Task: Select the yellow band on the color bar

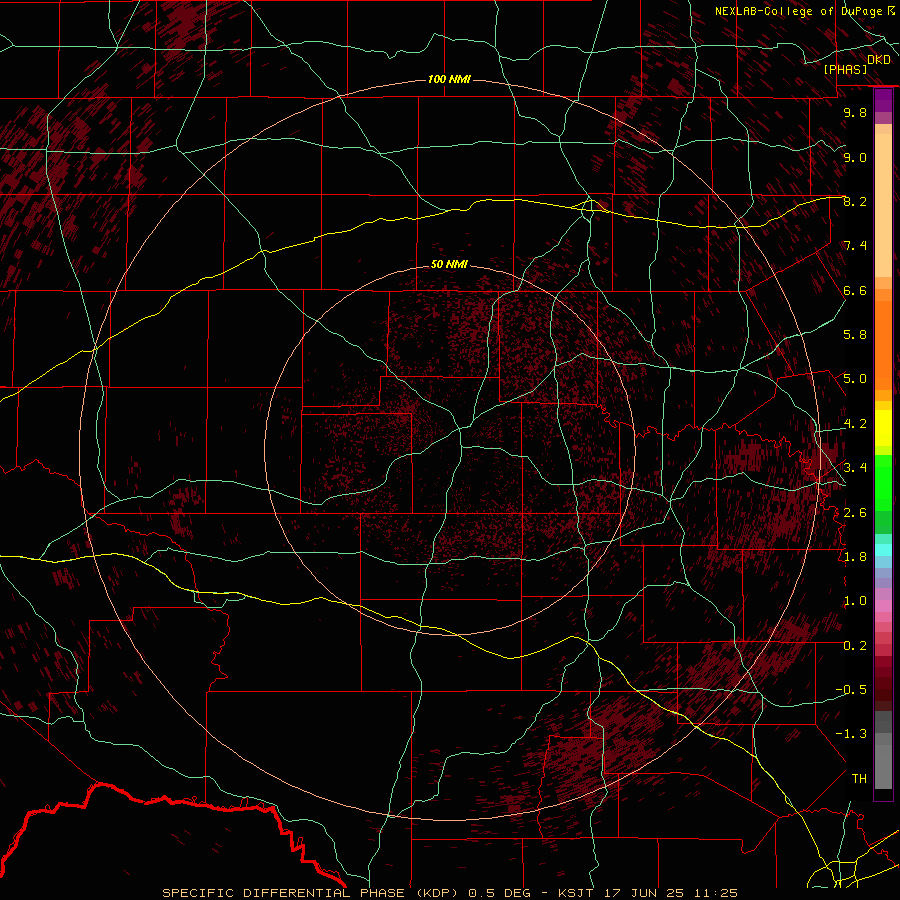Action: click(883, 428)
